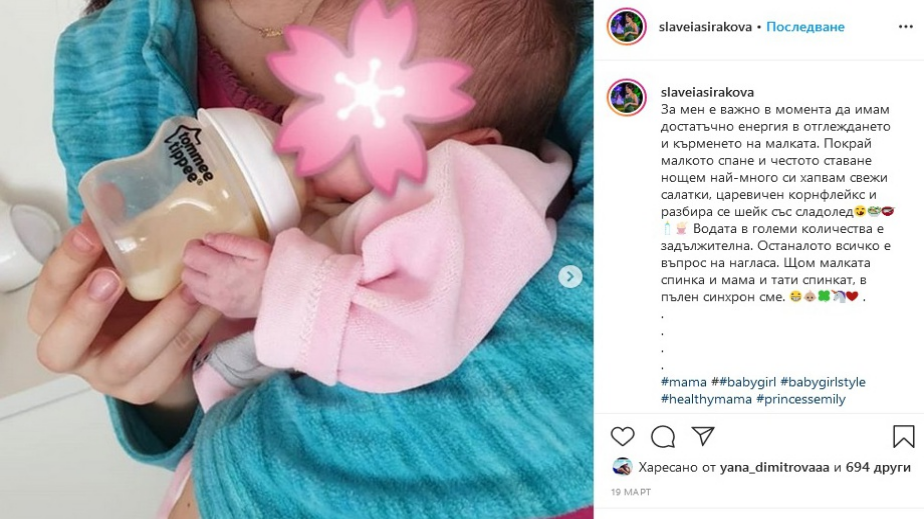
Task: Open the three-dot more options menu
Action: point(906,27)
